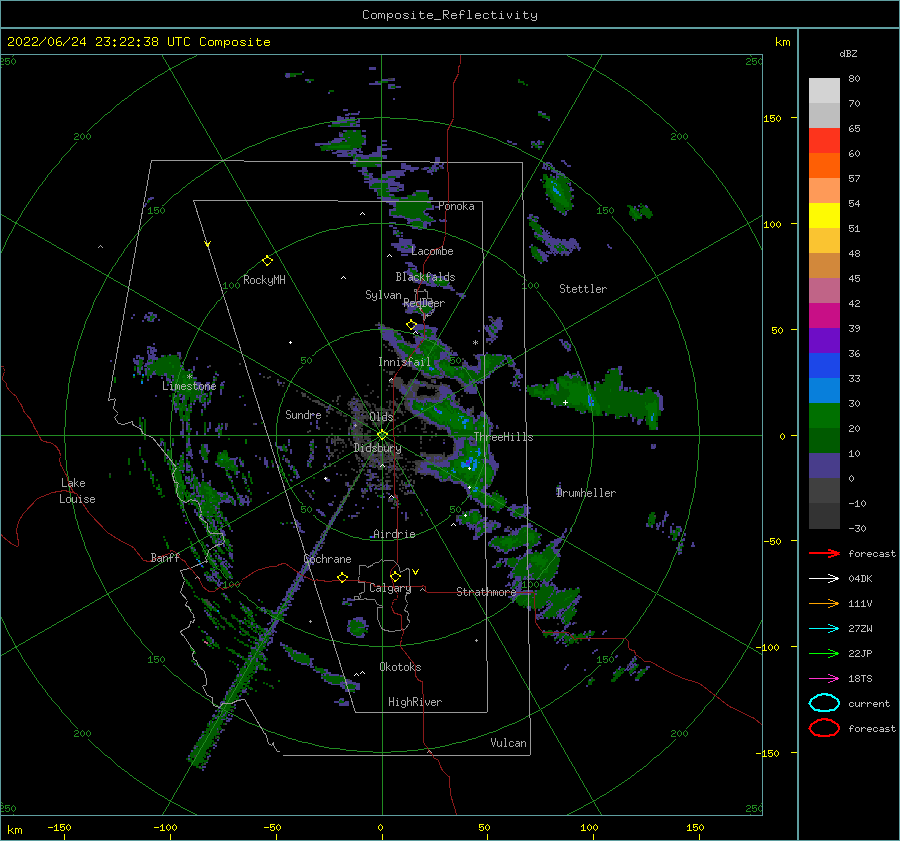The image size is (900, 841).
Task: Click the Vulcan city label
Action: pyautogui.click(x=508, y=743)
